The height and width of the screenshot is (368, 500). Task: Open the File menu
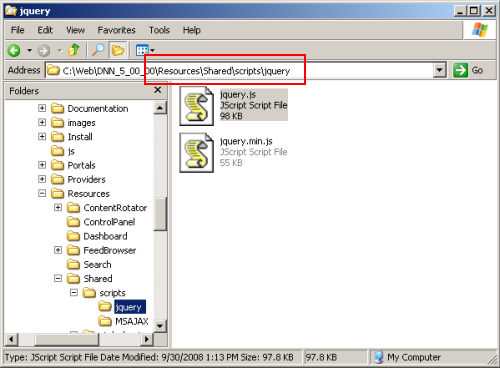coord(17,30)
